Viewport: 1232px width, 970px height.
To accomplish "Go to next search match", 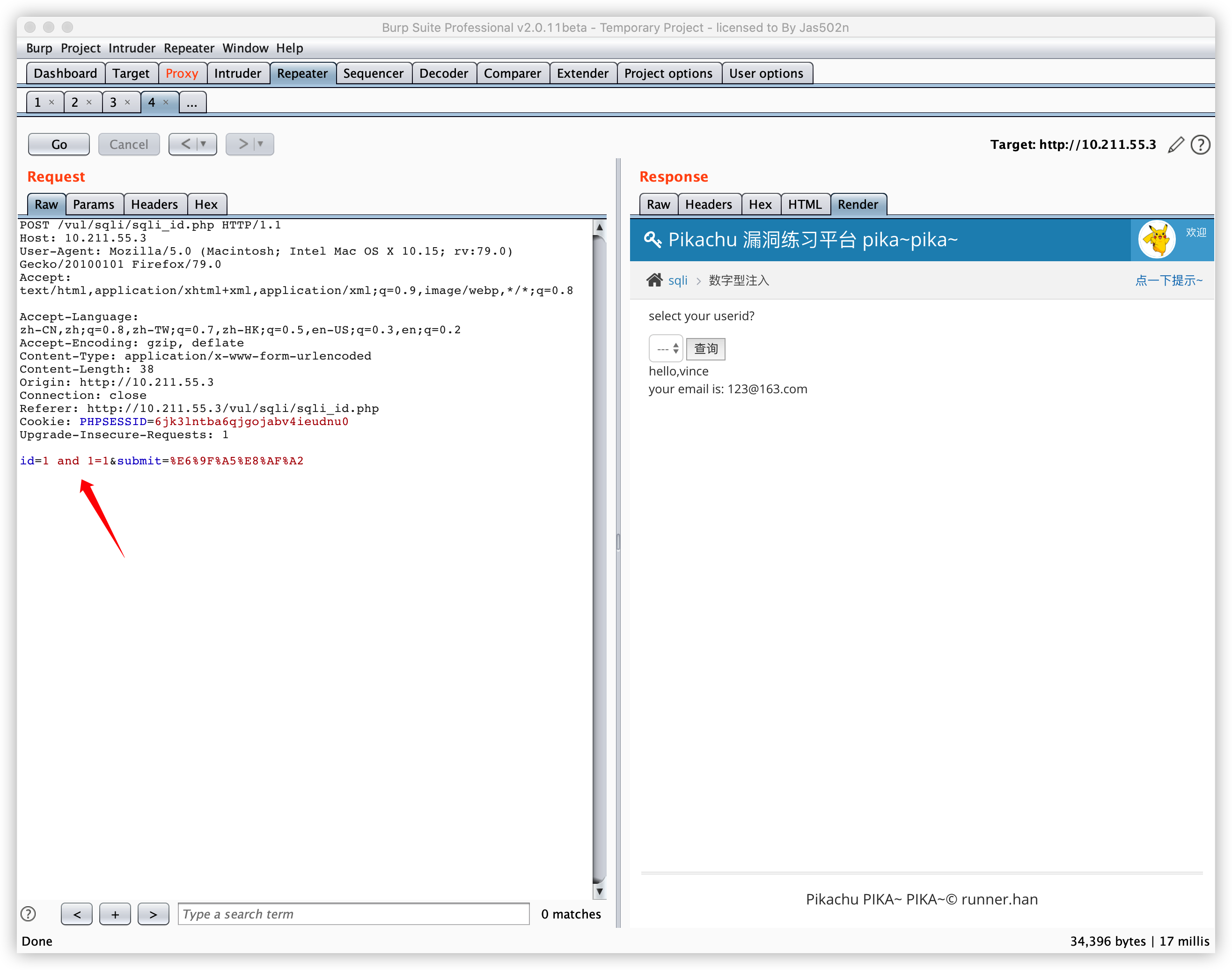I will click(x=153, y=914).
